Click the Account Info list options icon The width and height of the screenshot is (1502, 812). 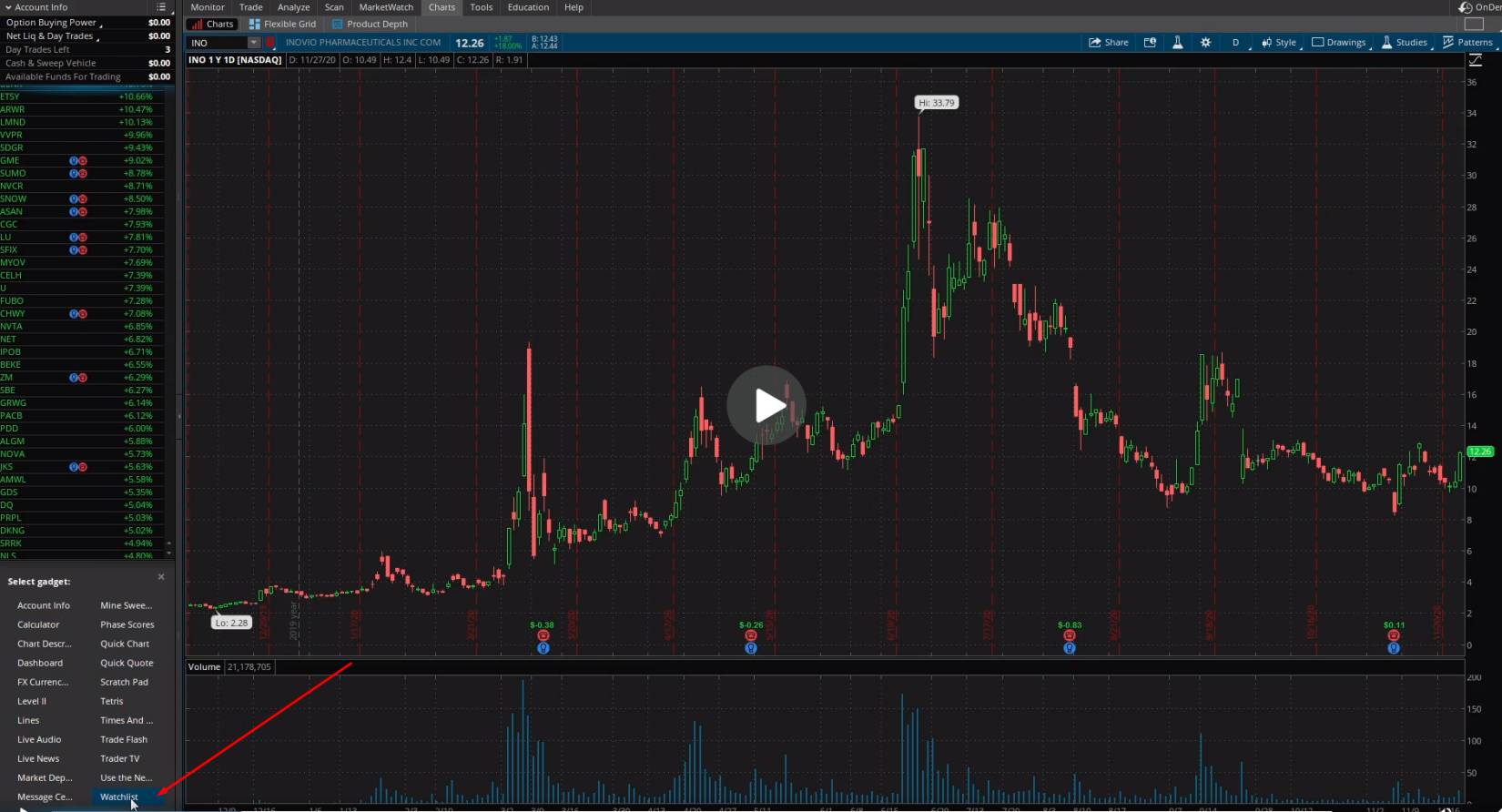[x=161, y=7]
